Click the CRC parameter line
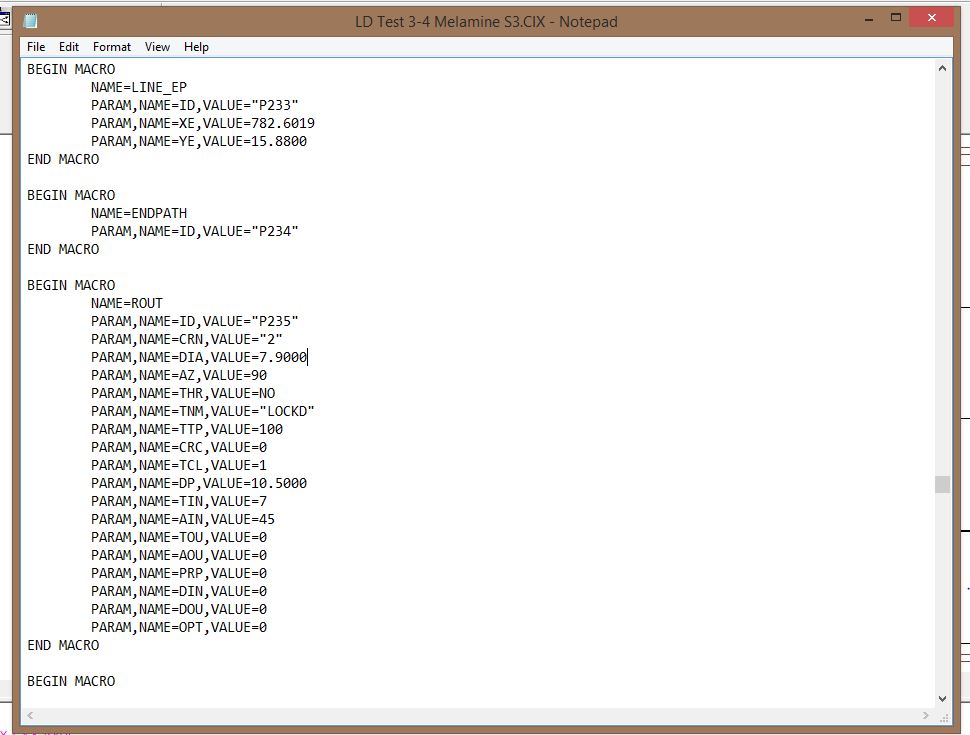 click(179, 447)
